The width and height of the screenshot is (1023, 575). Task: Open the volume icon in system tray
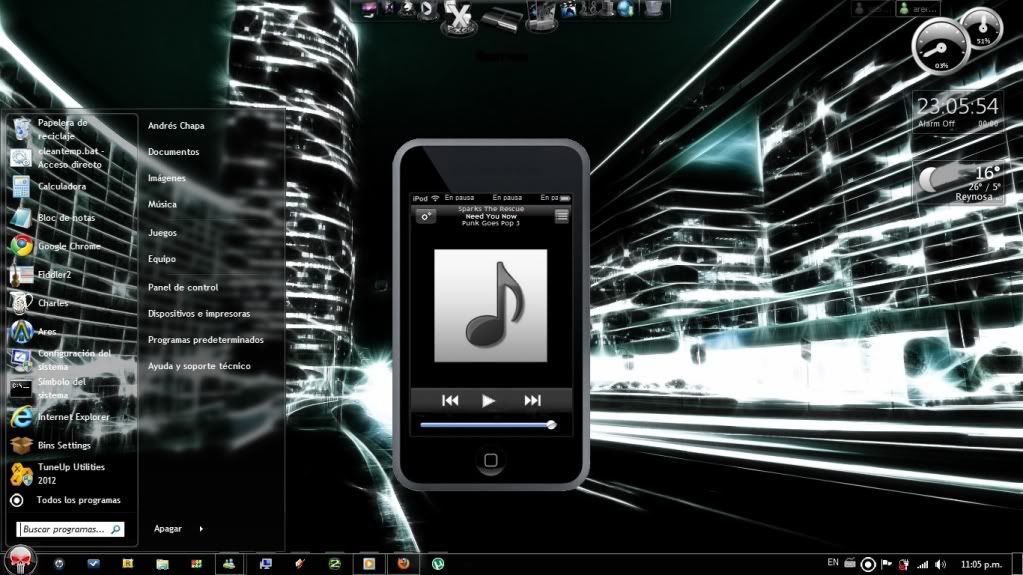pos(940,565)
